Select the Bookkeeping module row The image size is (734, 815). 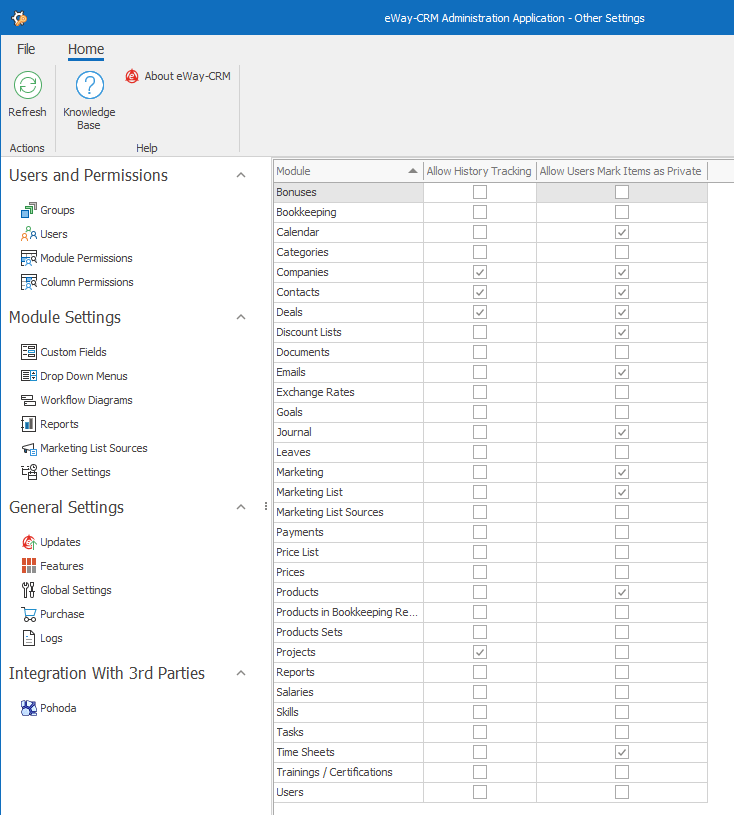[x=490, y=212]
